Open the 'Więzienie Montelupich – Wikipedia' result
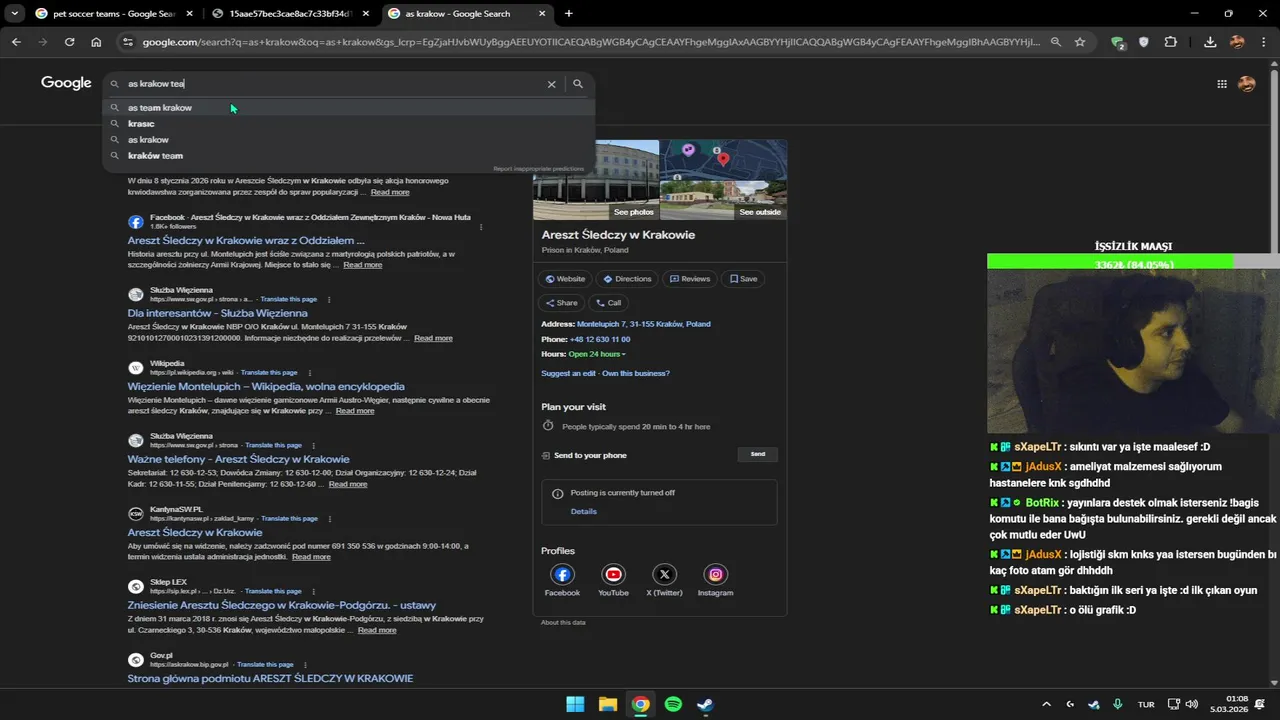Image resolution: width=1280 pixels, height=720 pixels. pyautogui.click(x=266, y=386)
